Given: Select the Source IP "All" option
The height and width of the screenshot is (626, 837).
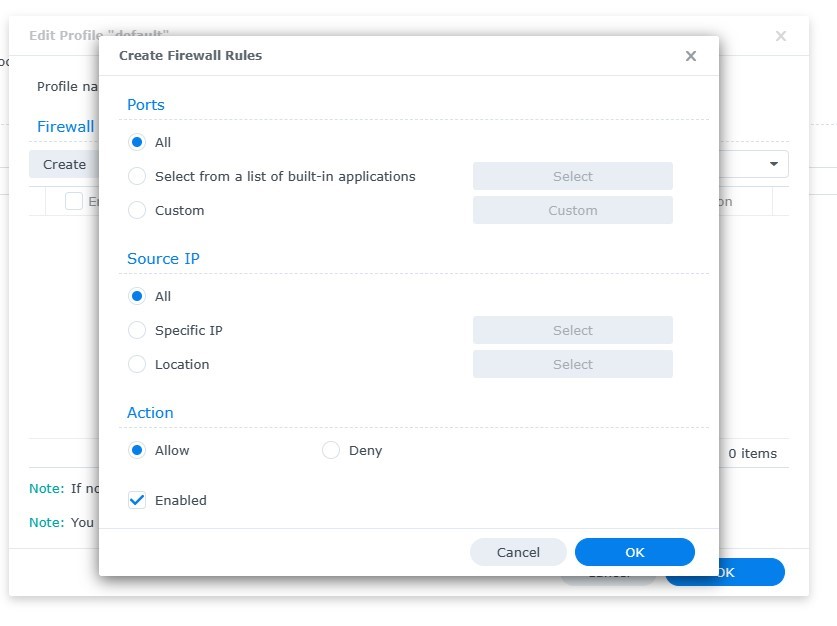Looking at the screenshot, I should point(137,296).
